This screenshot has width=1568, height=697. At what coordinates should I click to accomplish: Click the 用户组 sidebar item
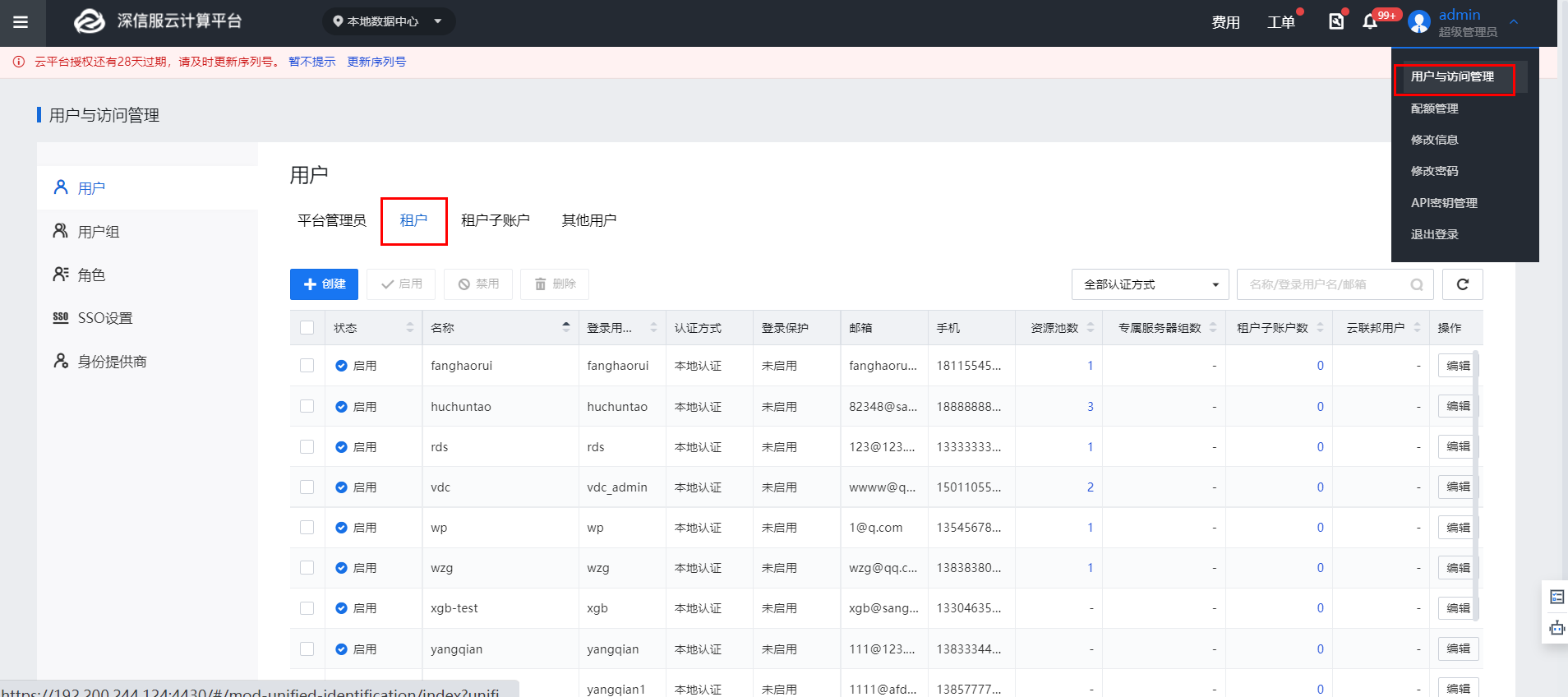tap(148, 232)
